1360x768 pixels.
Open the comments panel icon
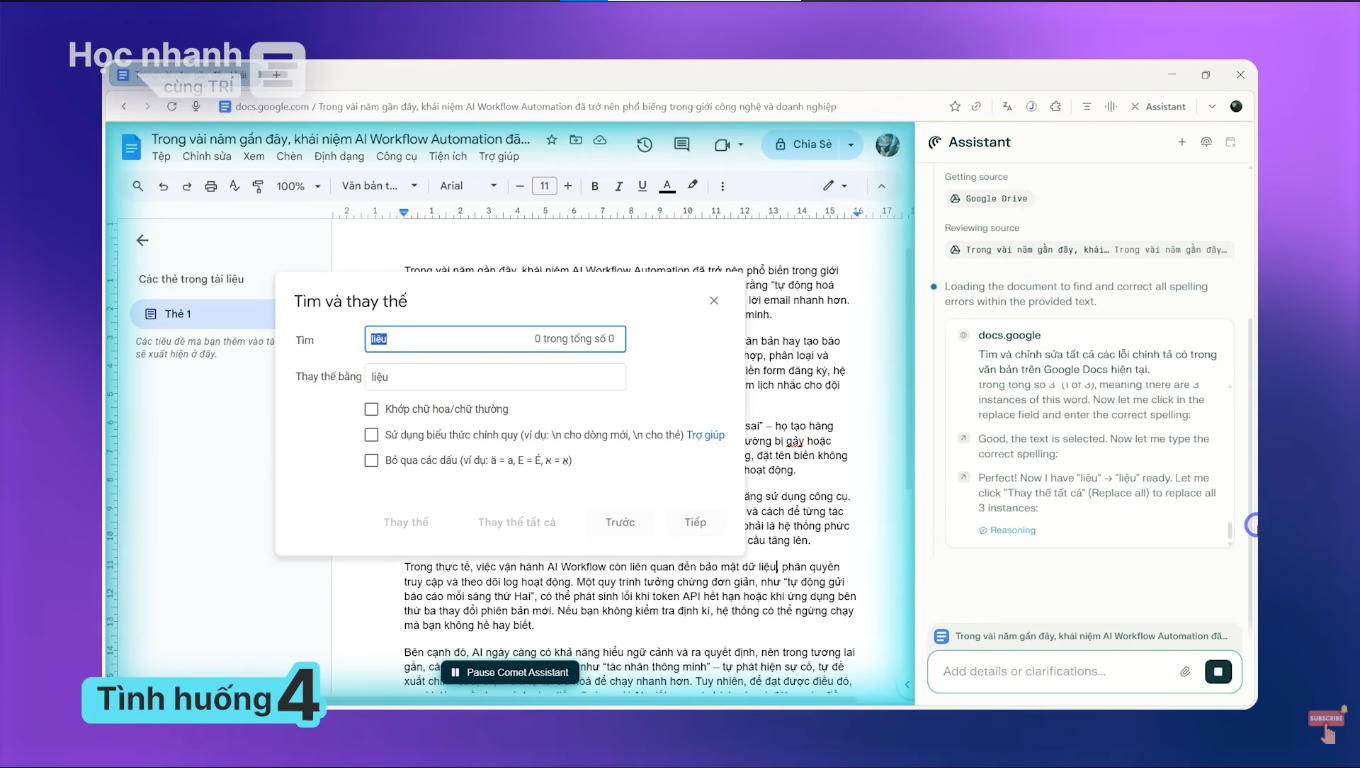pyautogui.click(x=682, y=145)
